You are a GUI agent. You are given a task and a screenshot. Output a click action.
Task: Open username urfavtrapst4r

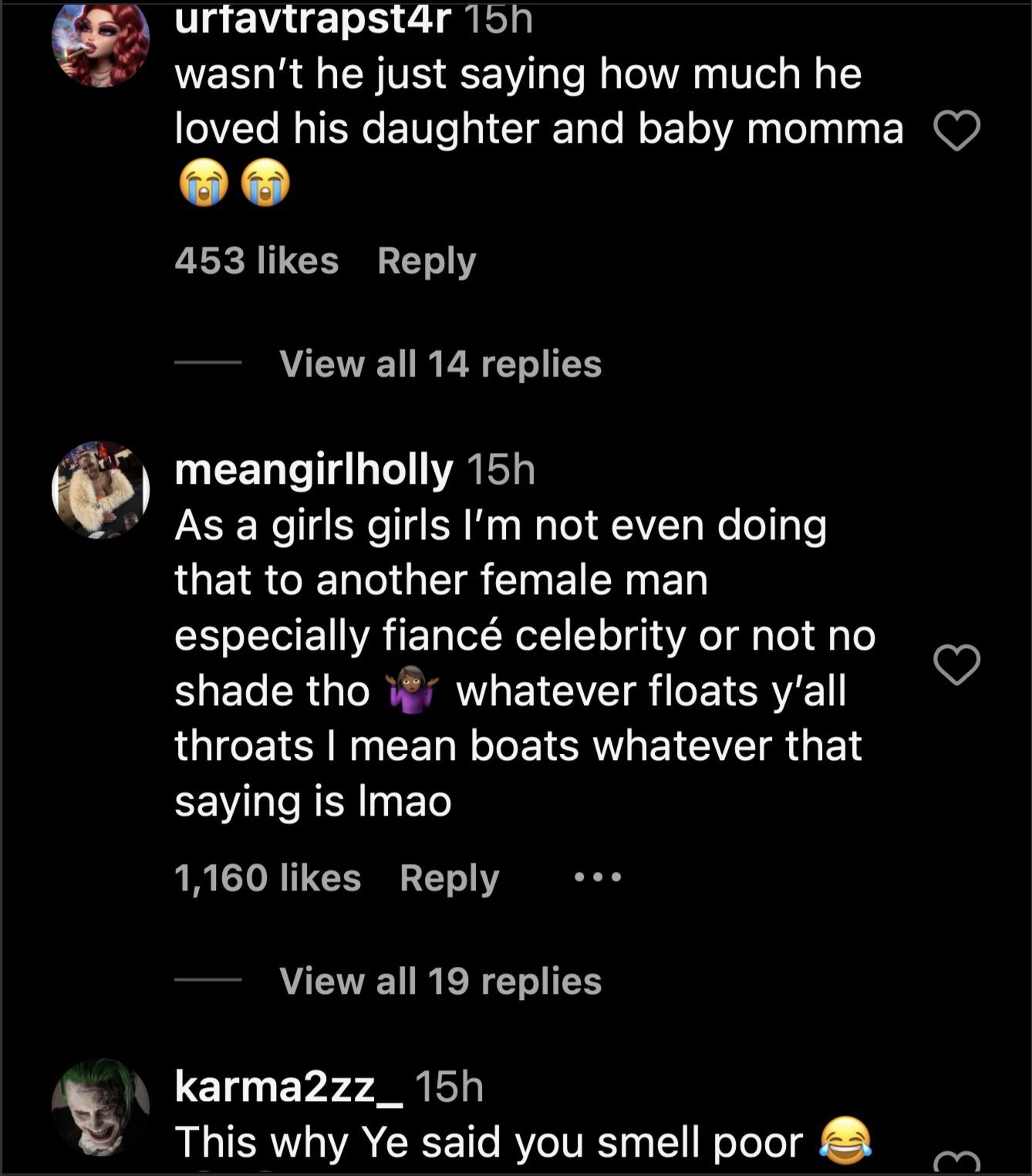click(312, 19)
